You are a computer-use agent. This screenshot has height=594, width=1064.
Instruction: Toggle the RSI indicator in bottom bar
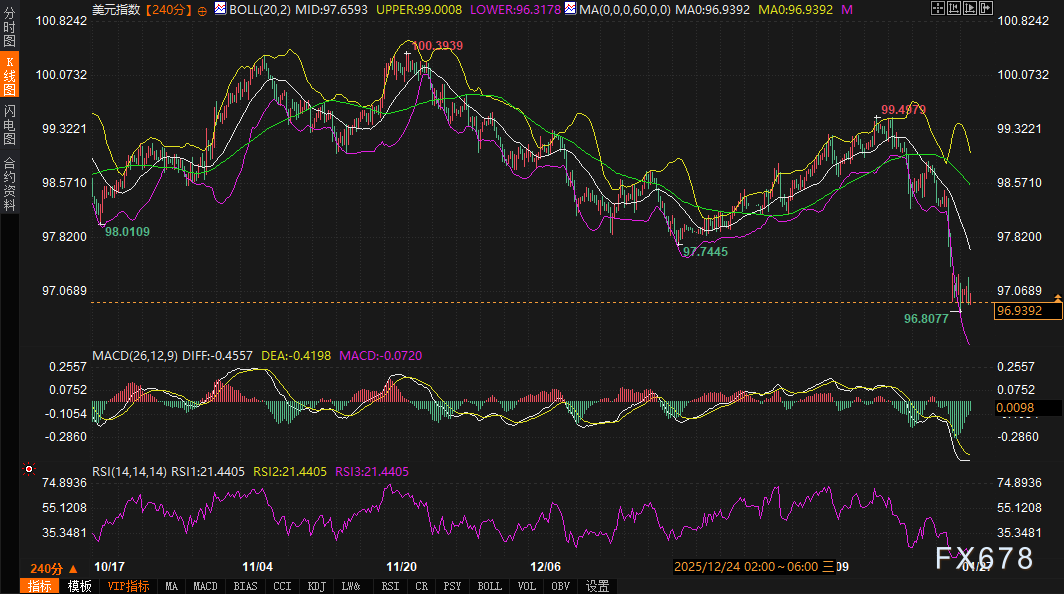(390, 586)
